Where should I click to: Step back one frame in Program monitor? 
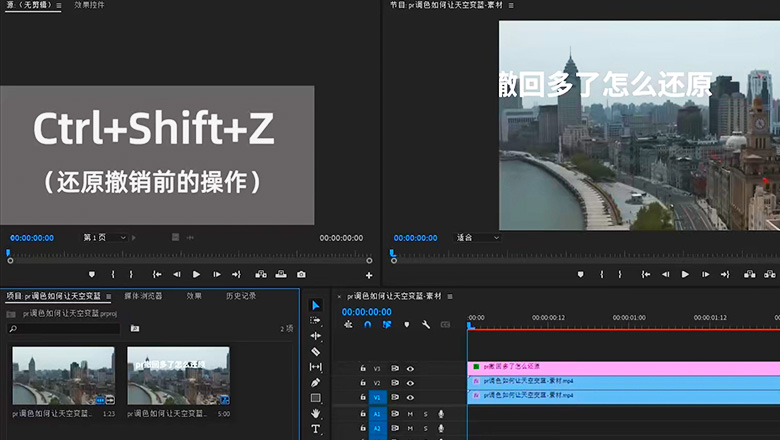[666, 274]
